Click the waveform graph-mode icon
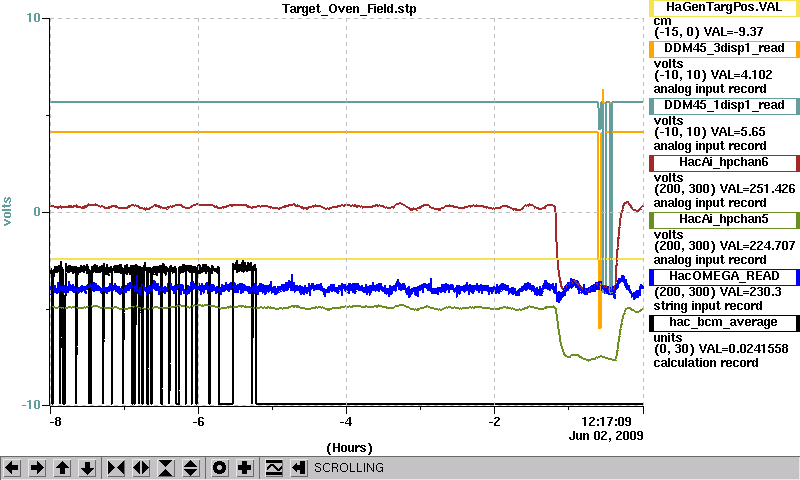This screenshot has width=800, height=480. (x=274, y=468)
